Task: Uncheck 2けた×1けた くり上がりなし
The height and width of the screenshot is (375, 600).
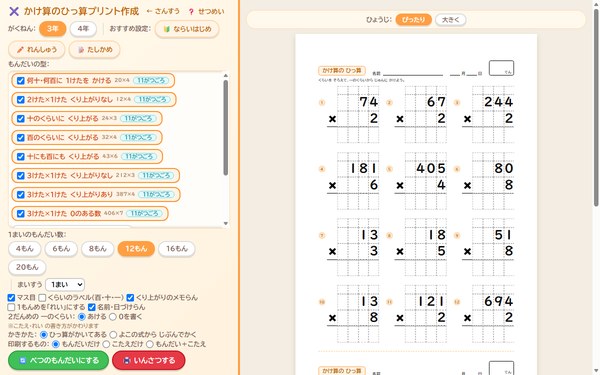Action: [21, 99]
